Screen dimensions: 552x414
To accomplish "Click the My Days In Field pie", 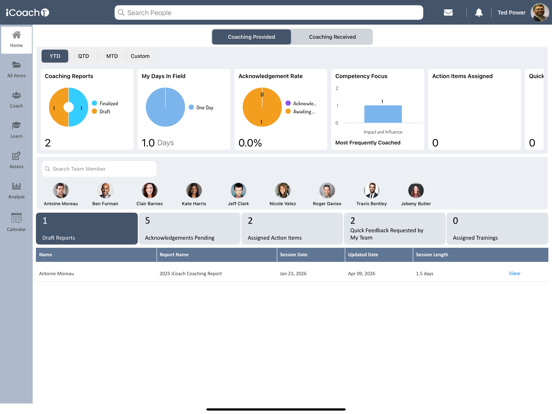I will point(165,107).
